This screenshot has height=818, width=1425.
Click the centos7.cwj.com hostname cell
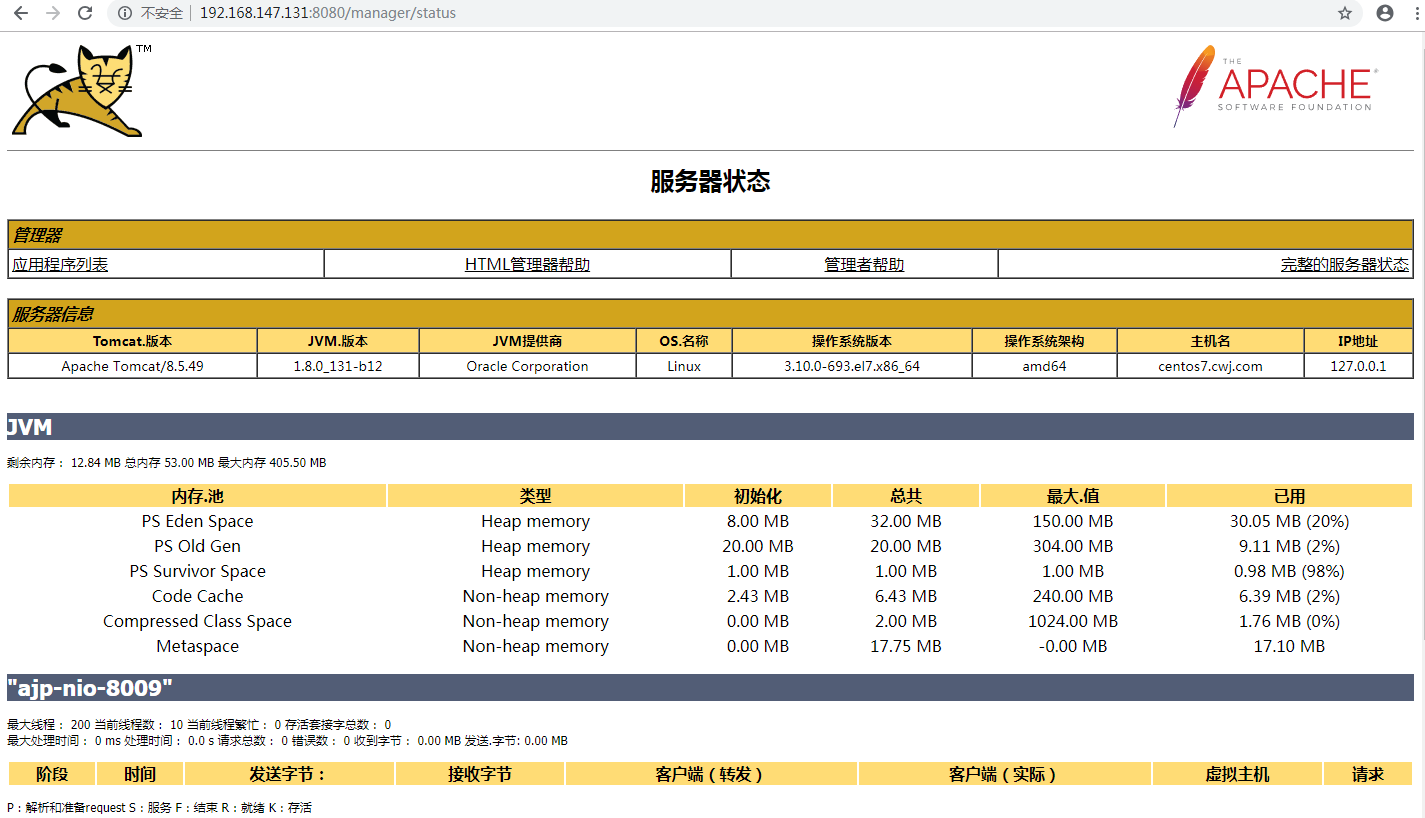pos(1210,366)
